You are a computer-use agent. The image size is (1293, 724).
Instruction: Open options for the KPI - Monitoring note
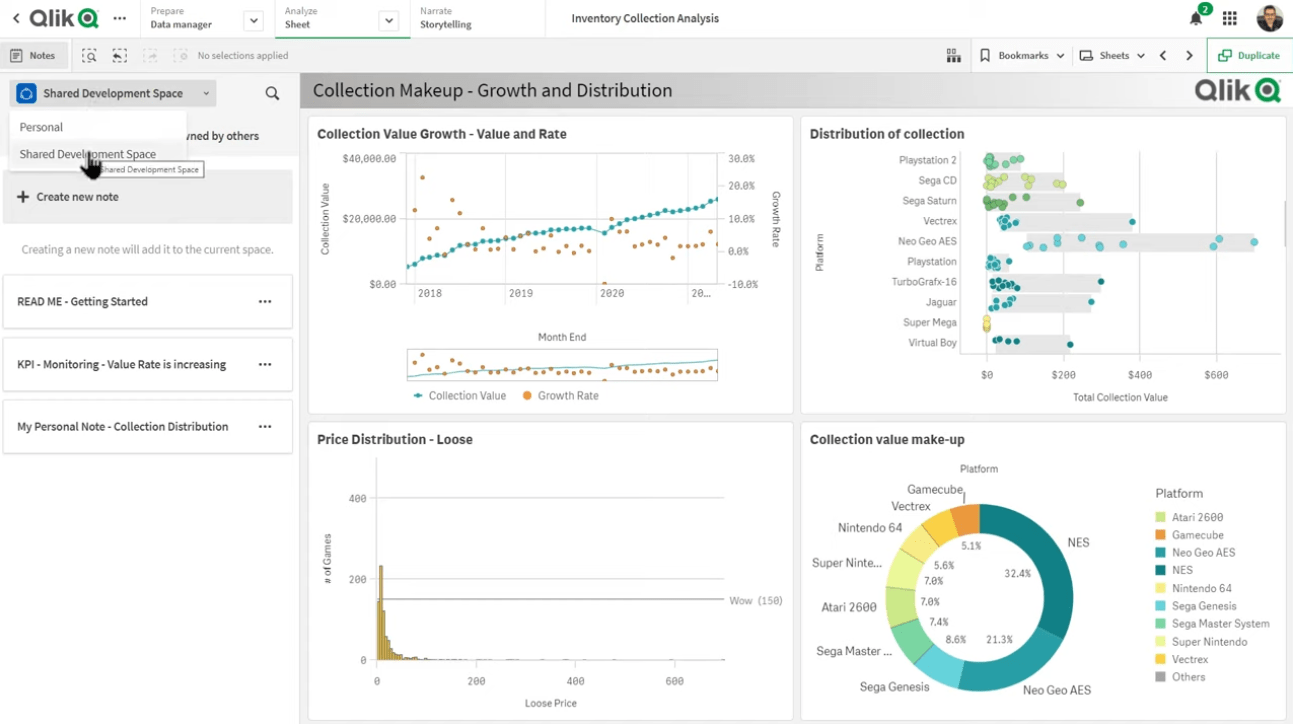point(265,364)
